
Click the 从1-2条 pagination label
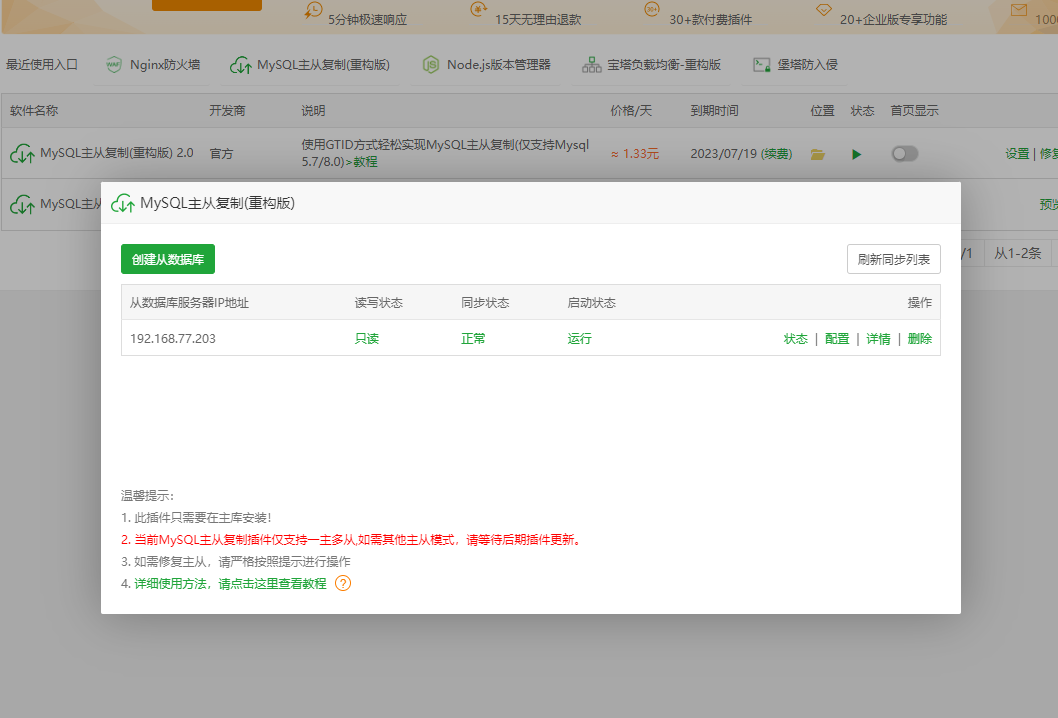coord(1018,254)
